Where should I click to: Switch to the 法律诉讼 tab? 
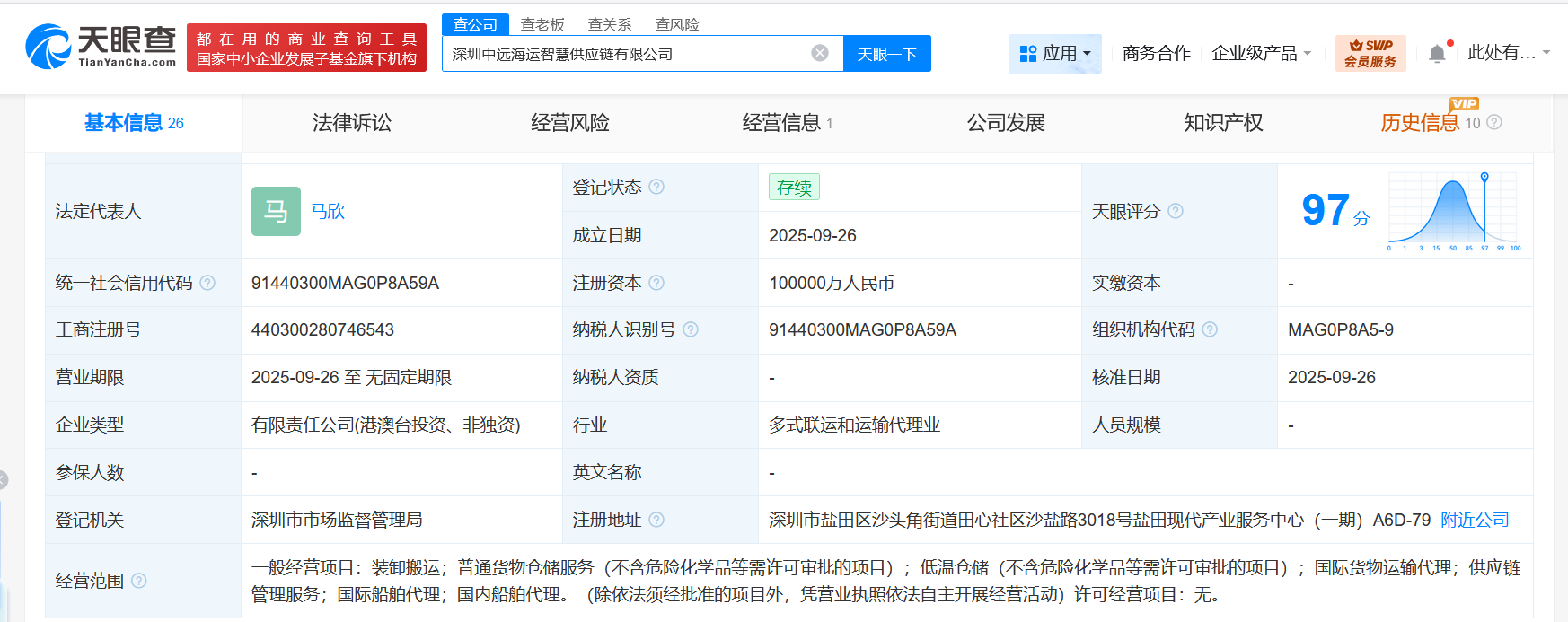point(351,123)
